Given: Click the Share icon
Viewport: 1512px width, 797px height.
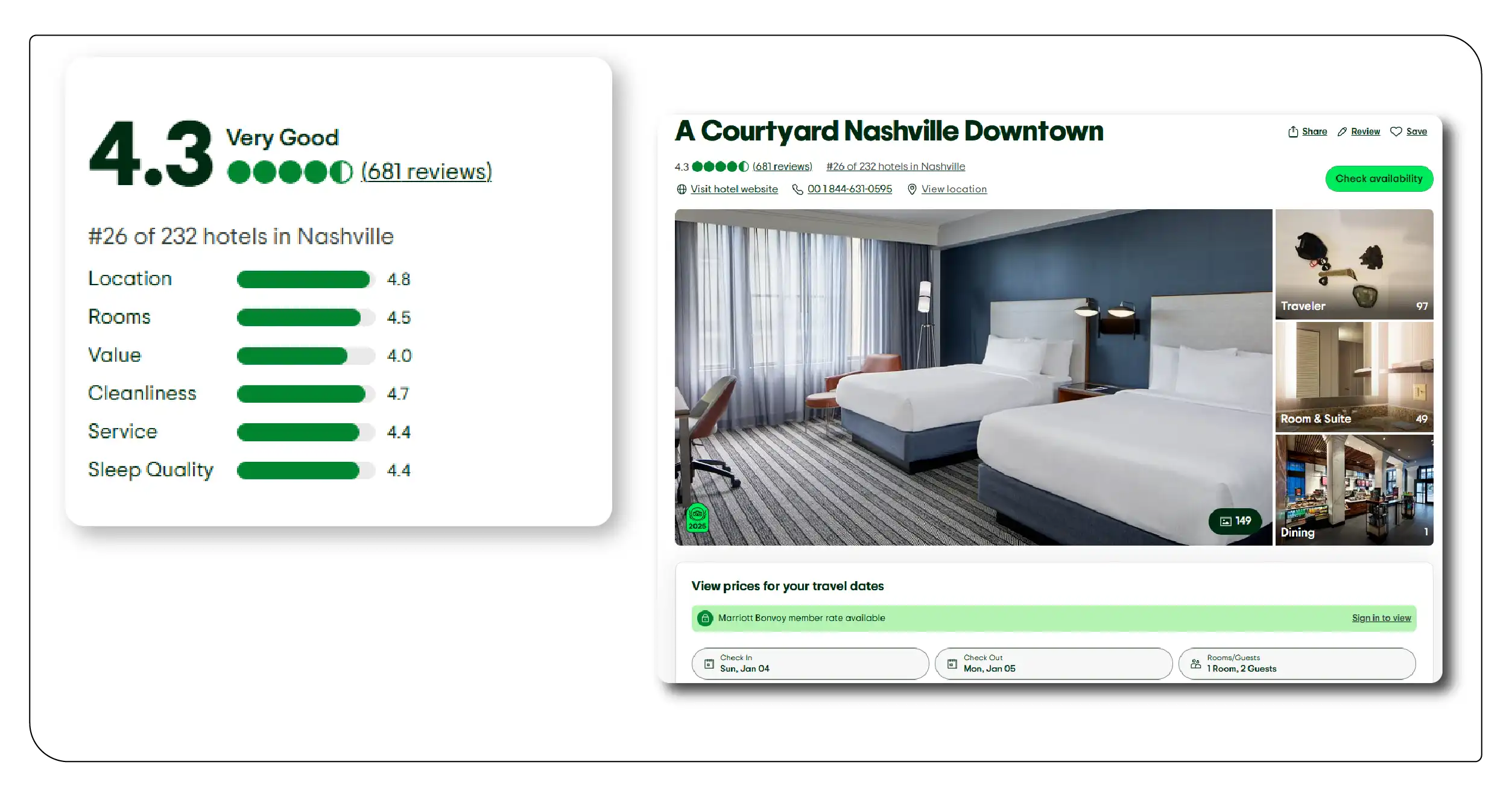Looking at the screenshot, I should (x=1293, y=131).
